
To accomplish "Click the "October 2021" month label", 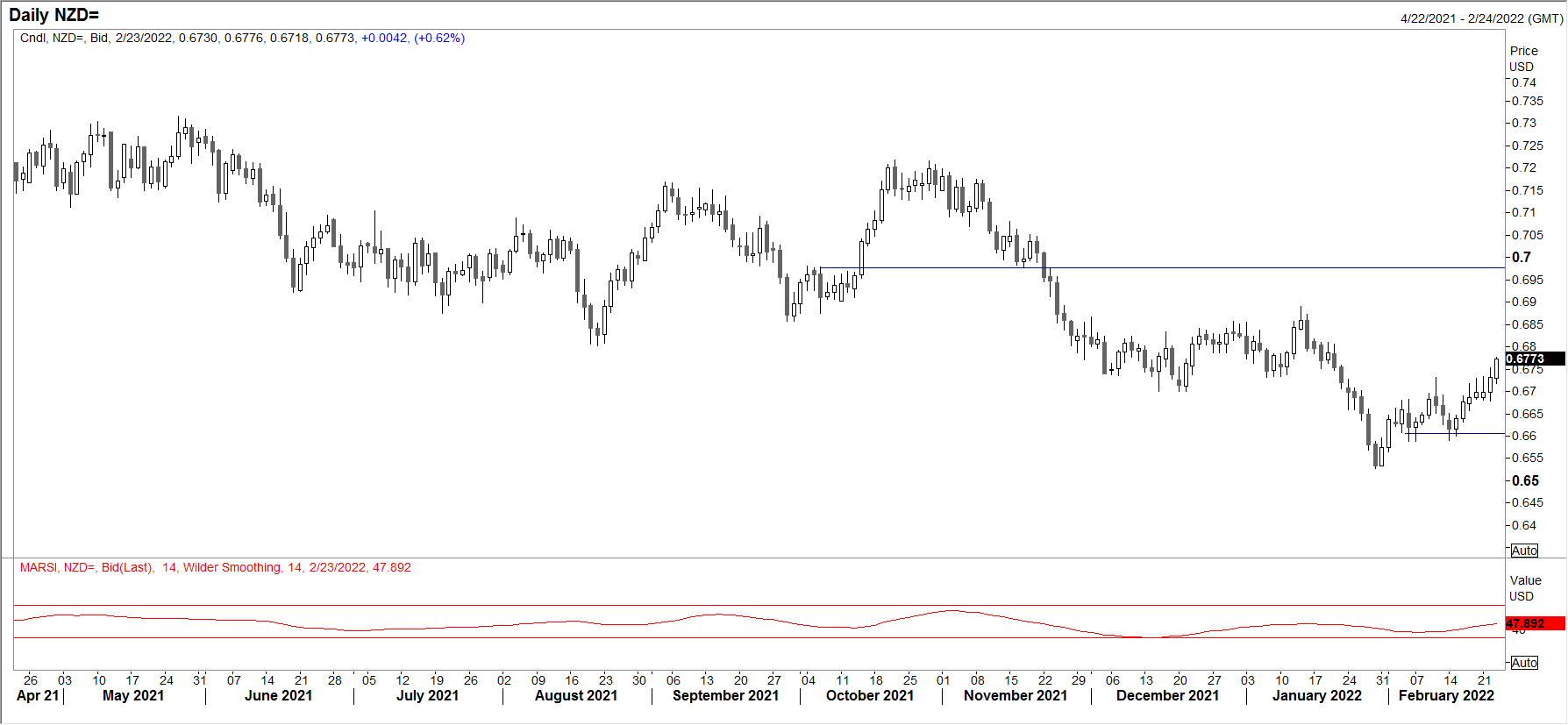I will (x=870, y=695).
